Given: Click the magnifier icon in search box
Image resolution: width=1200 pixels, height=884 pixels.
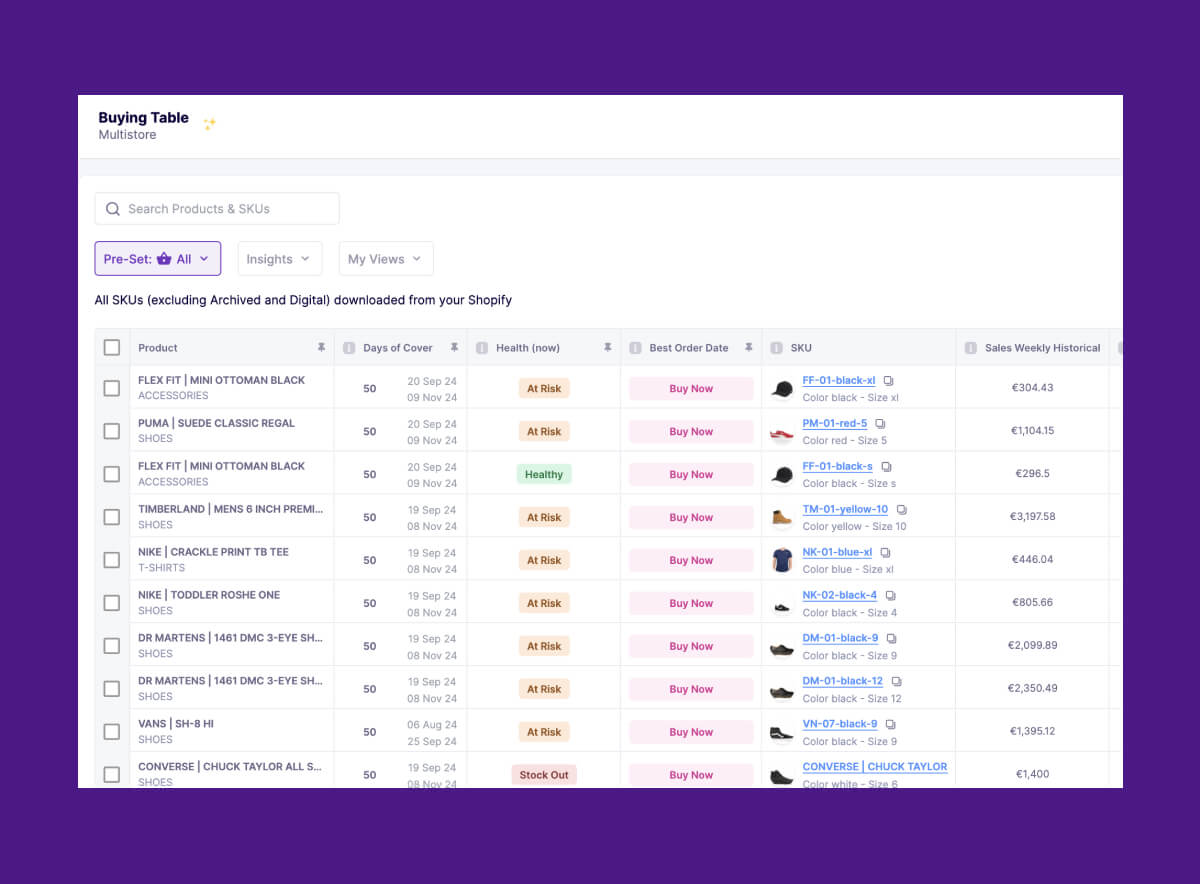Looking at the screenshot, I should tap(113, 209).
